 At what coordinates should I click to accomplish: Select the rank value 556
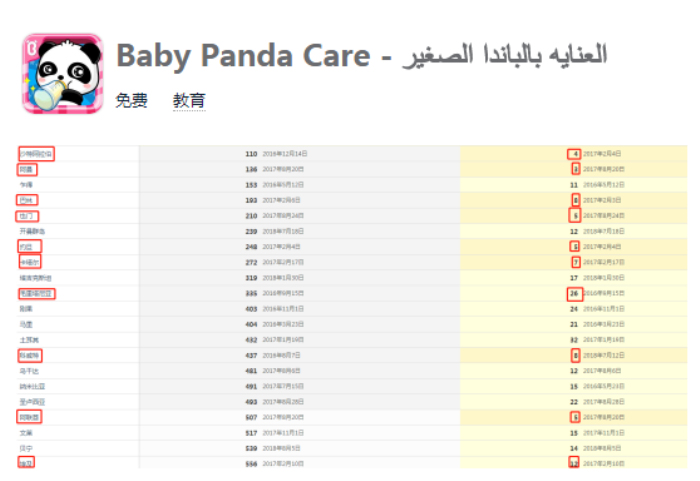point(251,464)
